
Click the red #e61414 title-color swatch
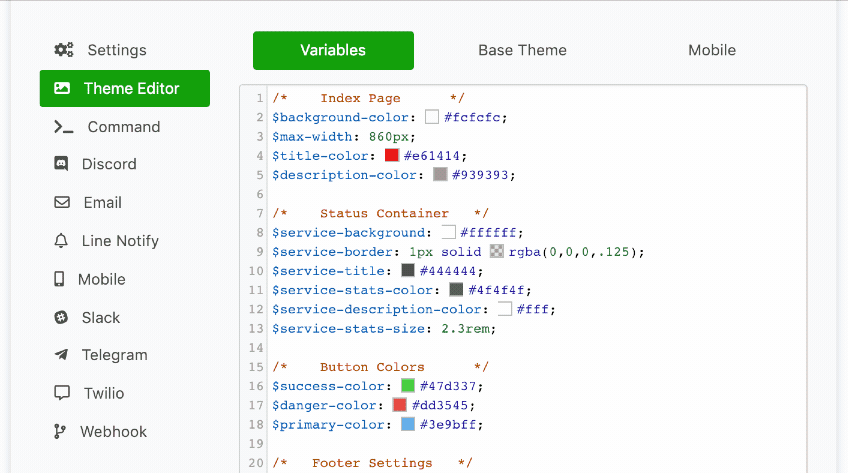[392, 155]
